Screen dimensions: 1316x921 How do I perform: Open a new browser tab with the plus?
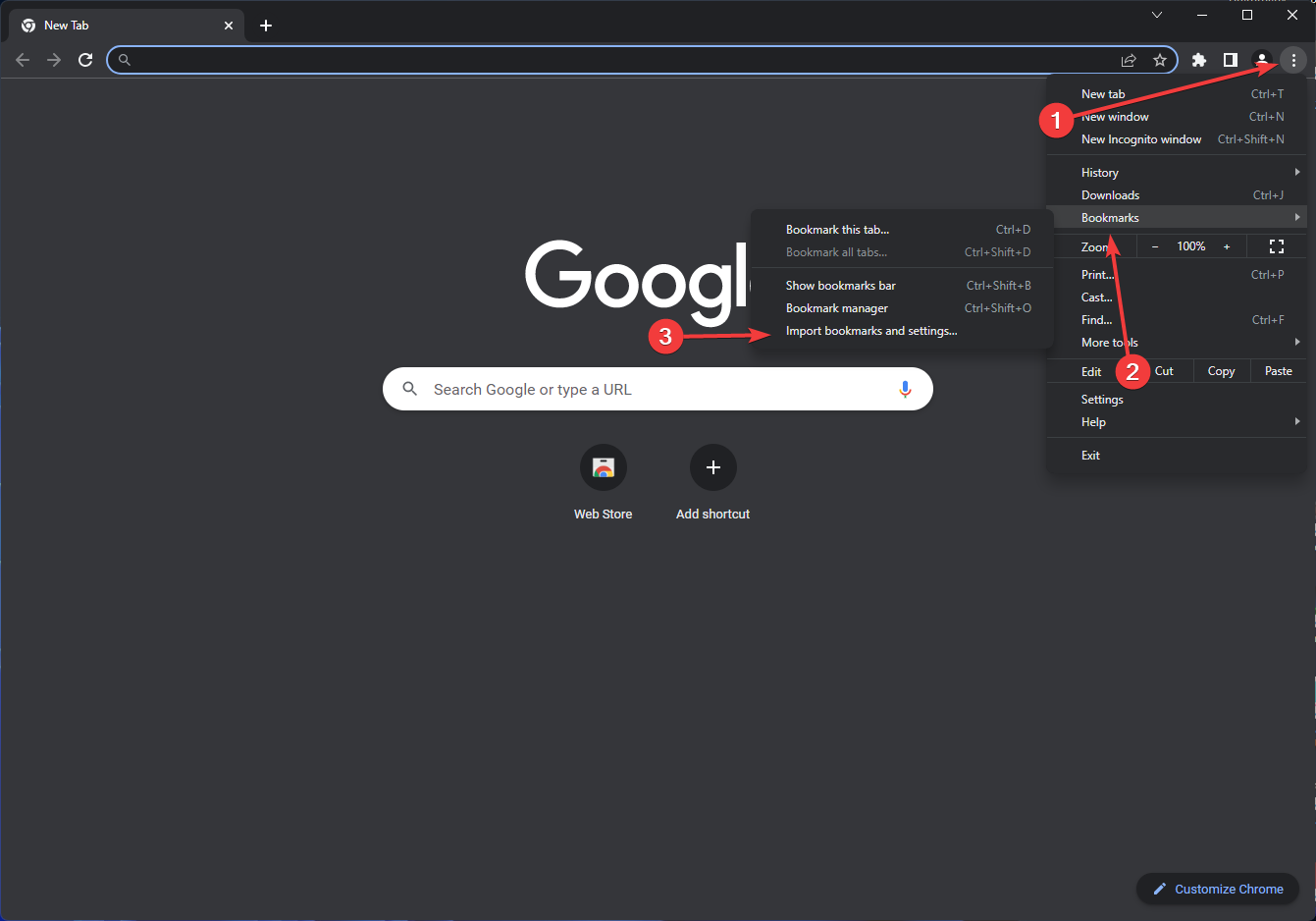point(265,25)
